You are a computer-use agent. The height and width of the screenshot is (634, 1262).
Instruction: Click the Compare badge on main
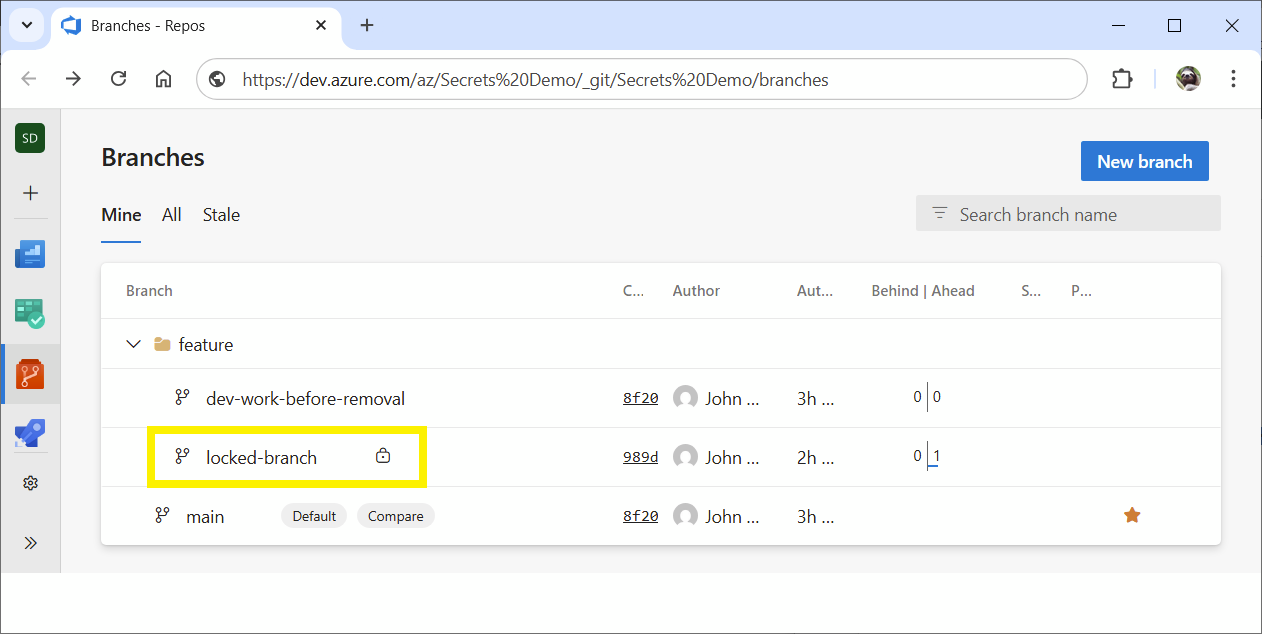[396, 516]
